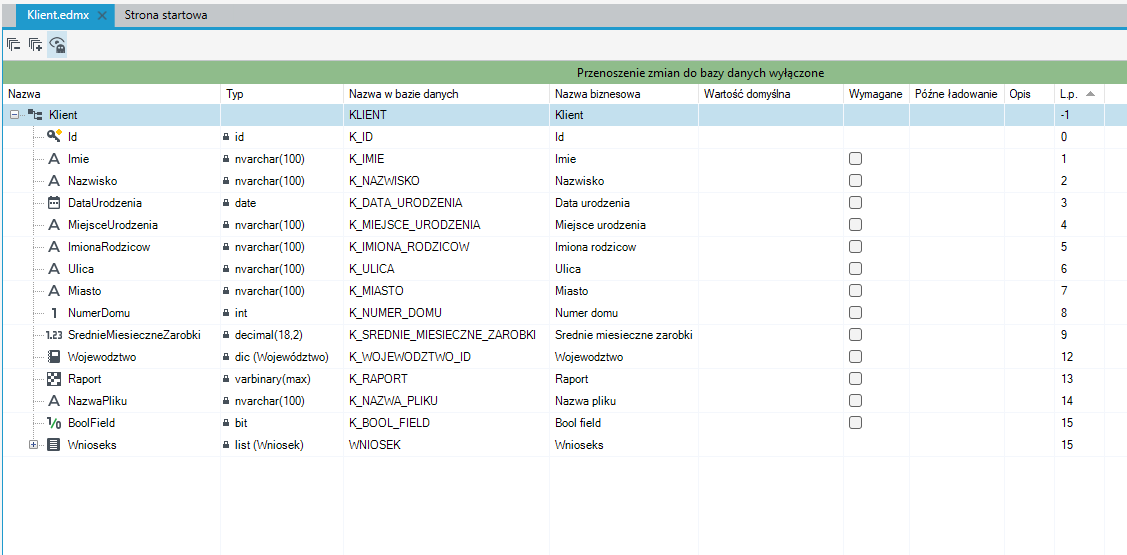Click the green 'Przenoszenie zmian' status banner
The width and height of the screenshot is (1127, 555).
(x=564, y=73)
